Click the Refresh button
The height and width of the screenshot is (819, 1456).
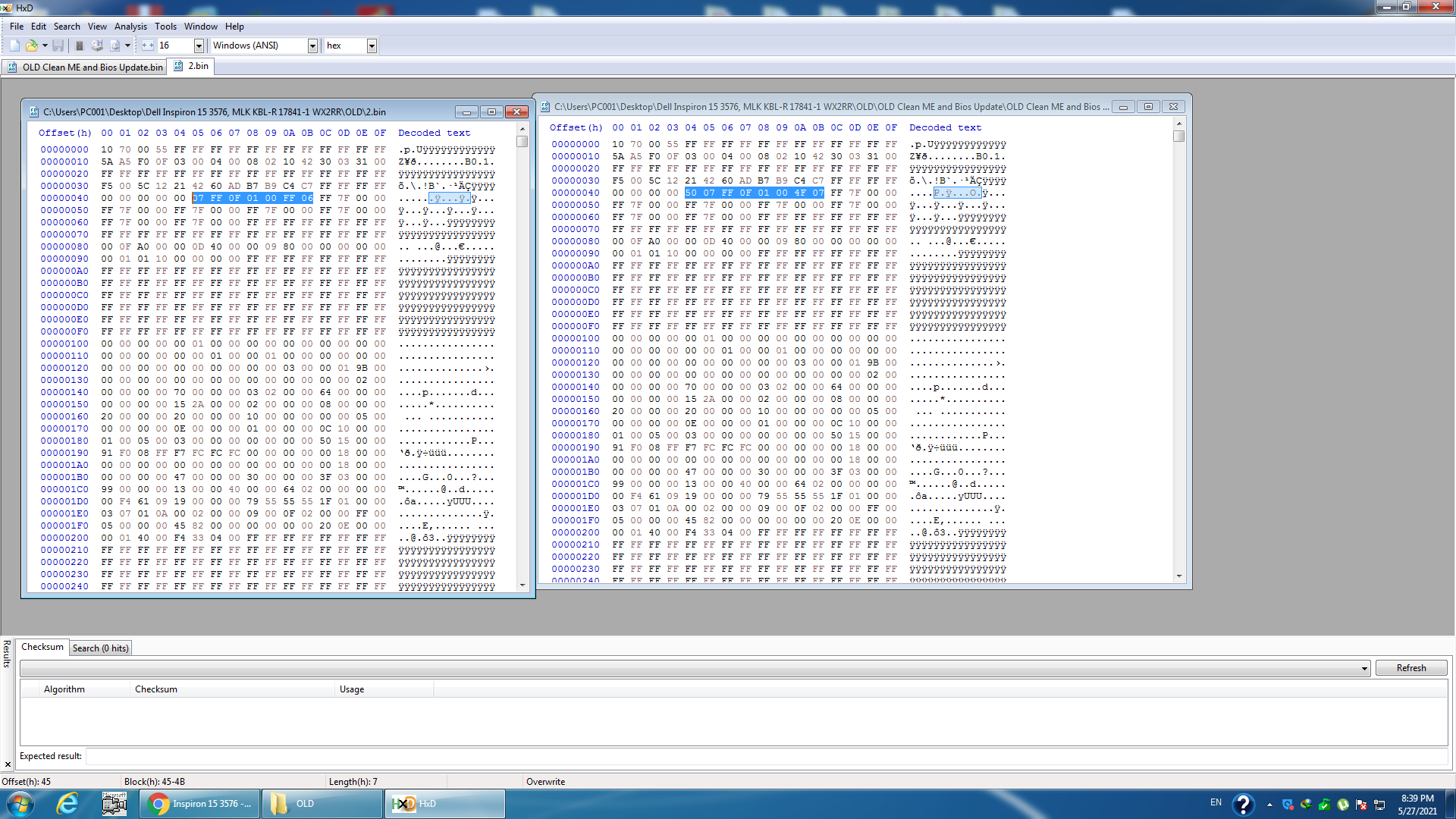[1410, 668]
